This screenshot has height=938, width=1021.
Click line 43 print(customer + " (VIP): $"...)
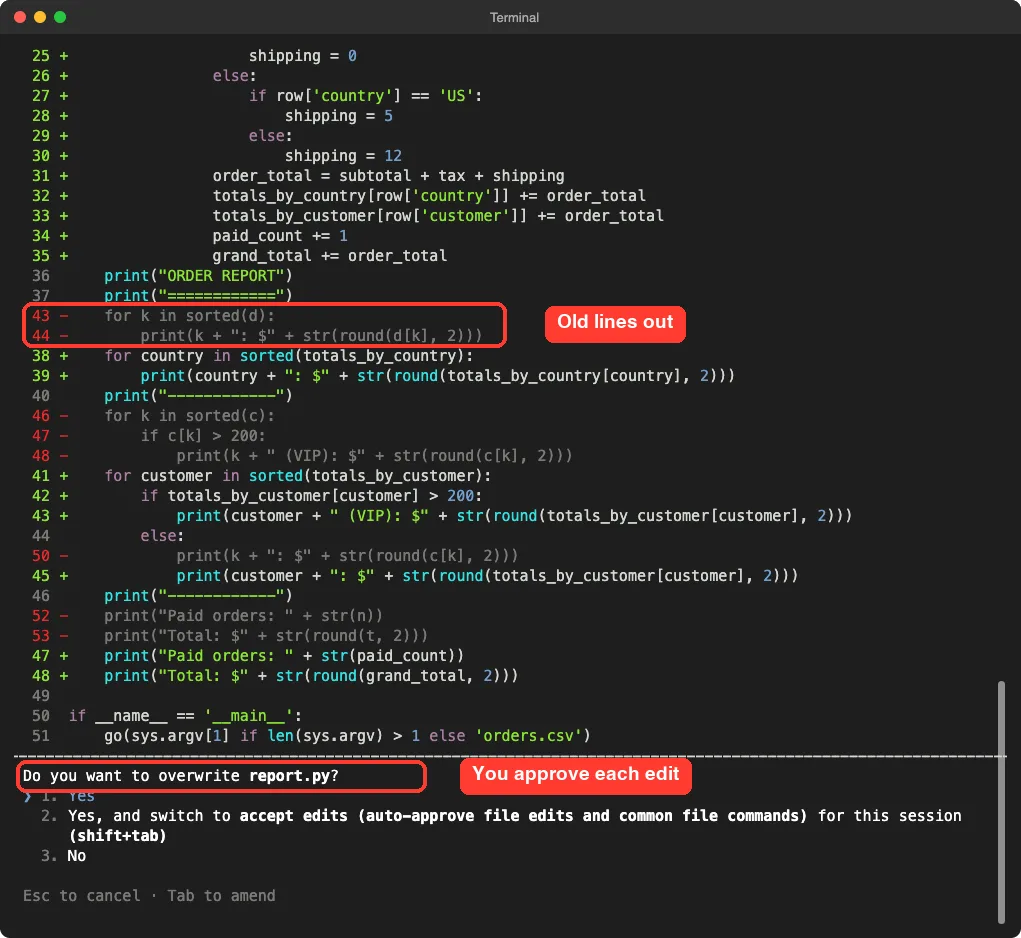(514, 516)
